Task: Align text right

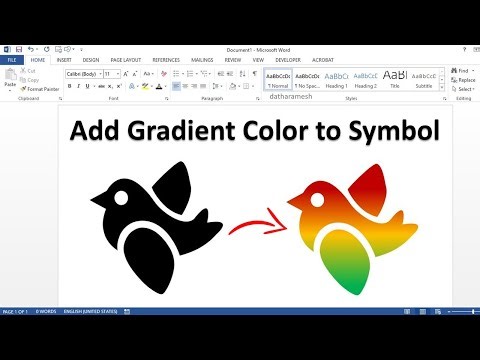Action: [x=194, y=86]
